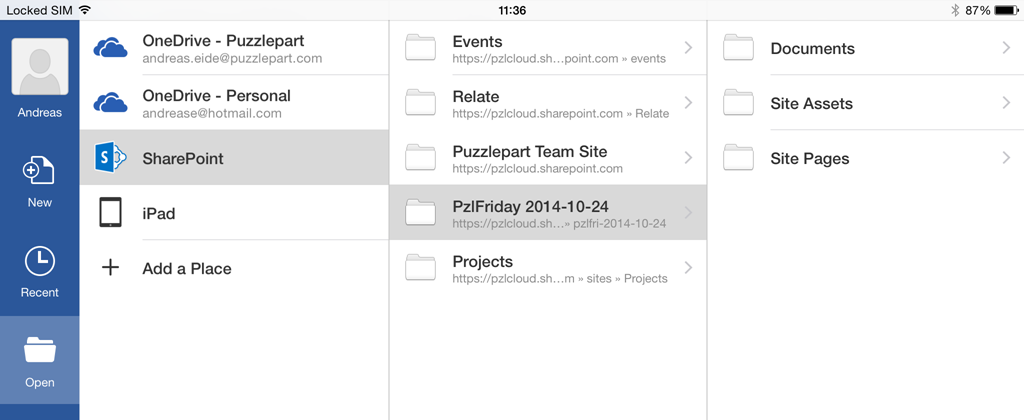Choose the iPad device icon
Viewport: 1024px width, 420px height.
coord(110,213)
